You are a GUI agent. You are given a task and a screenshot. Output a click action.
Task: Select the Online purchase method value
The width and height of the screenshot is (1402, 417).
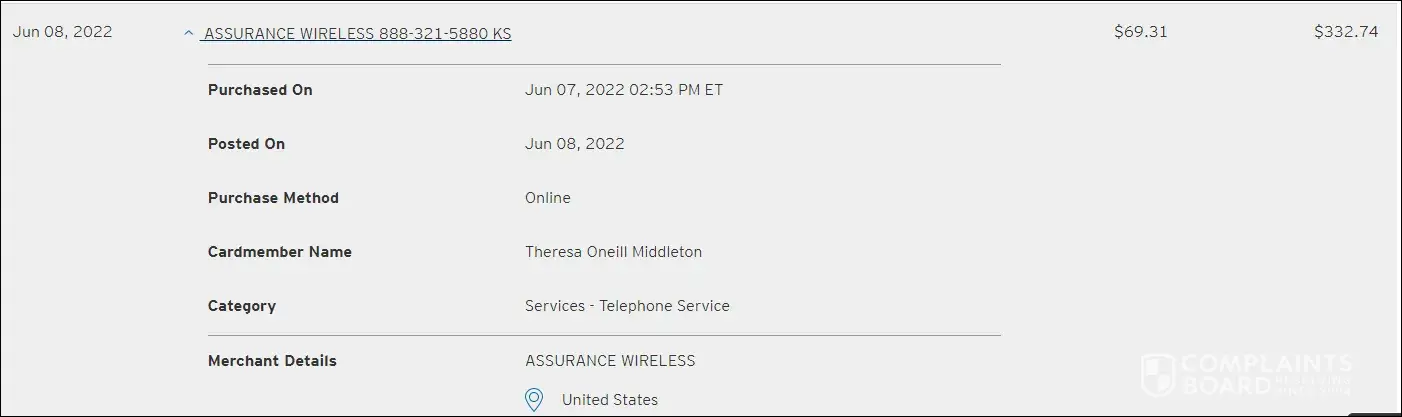(x=547, y=198)
